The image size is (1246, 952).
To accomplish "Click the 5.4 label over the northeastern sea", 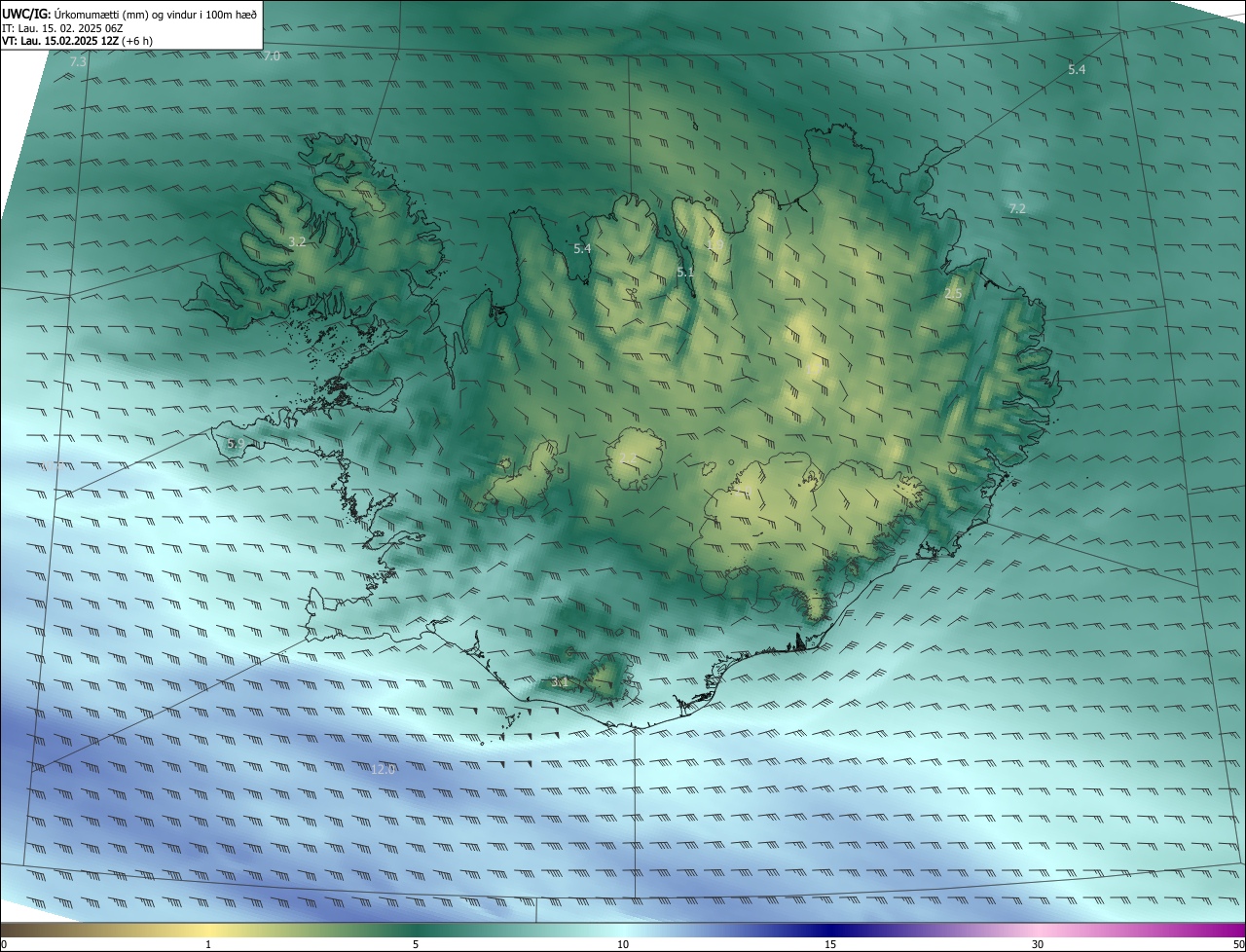I will (1077, 69).
